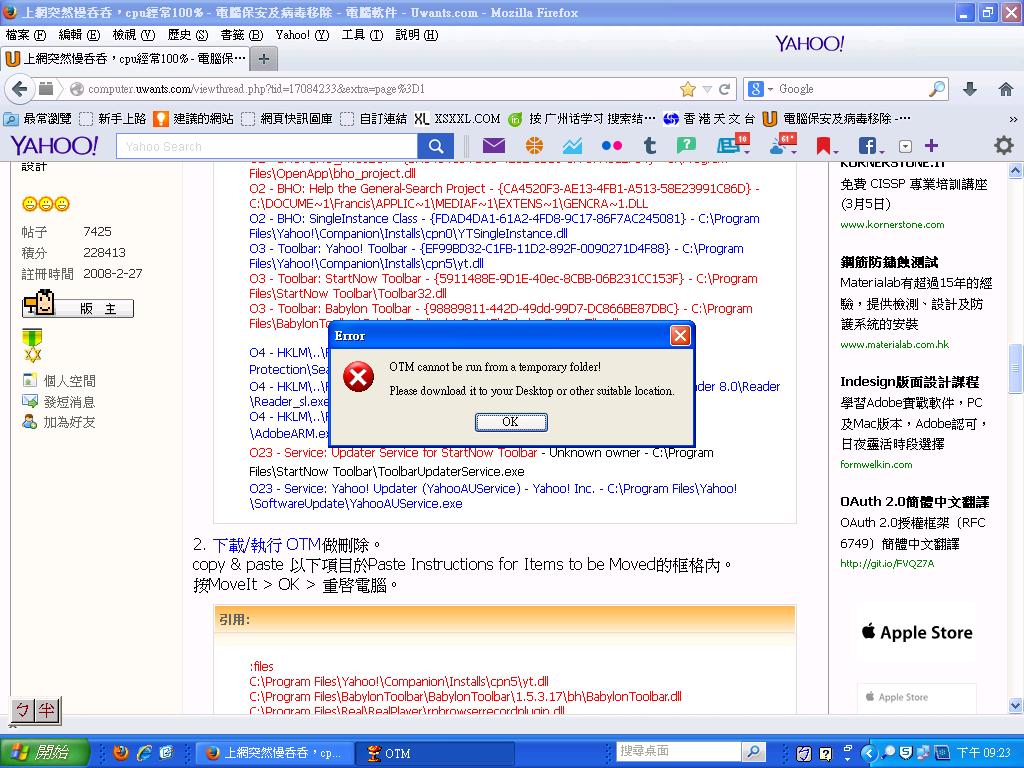Open the 歷史 (History) menu
This screenshot has width=1024, height=768.
click(x=187, y=35)
